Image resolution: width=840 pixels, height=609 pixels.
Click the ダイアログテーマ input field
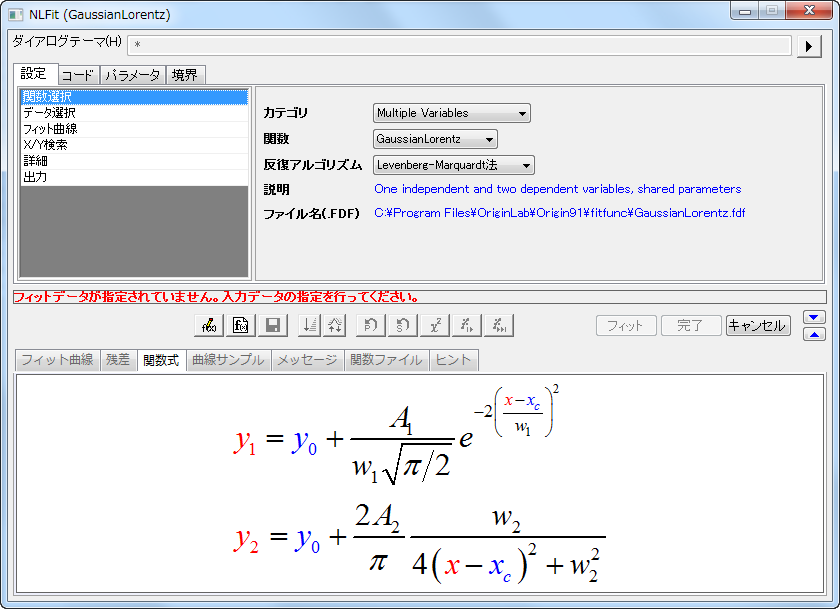click(x=459, y=45)
